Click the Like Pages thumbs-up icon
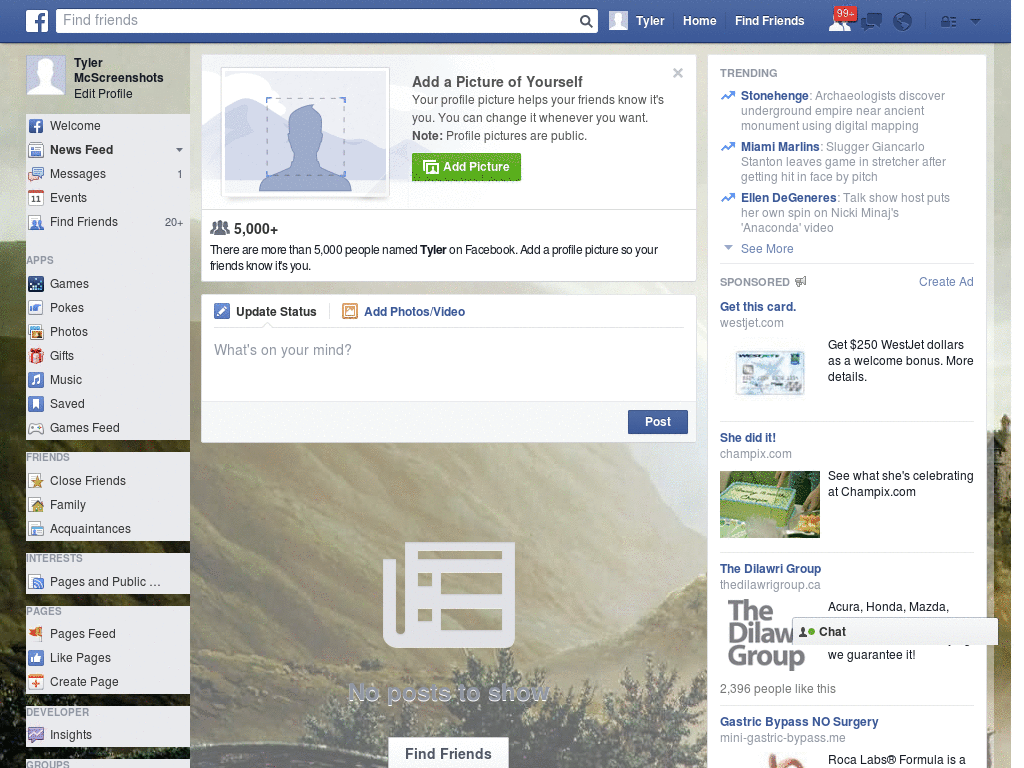Screen dimensions: 1024x768 pyautogui.click(x=36, y=658)
